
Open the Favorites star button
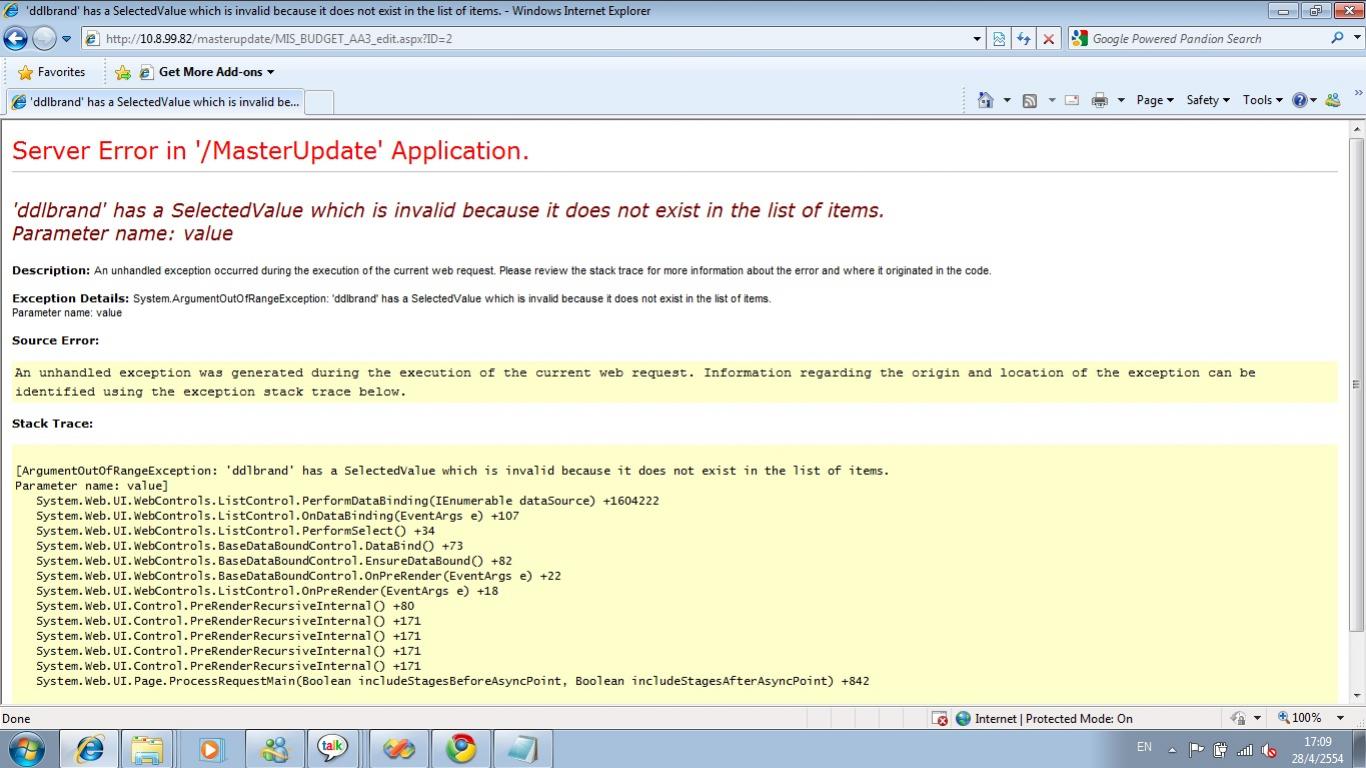pyautogui.click(x=52, y=72)
